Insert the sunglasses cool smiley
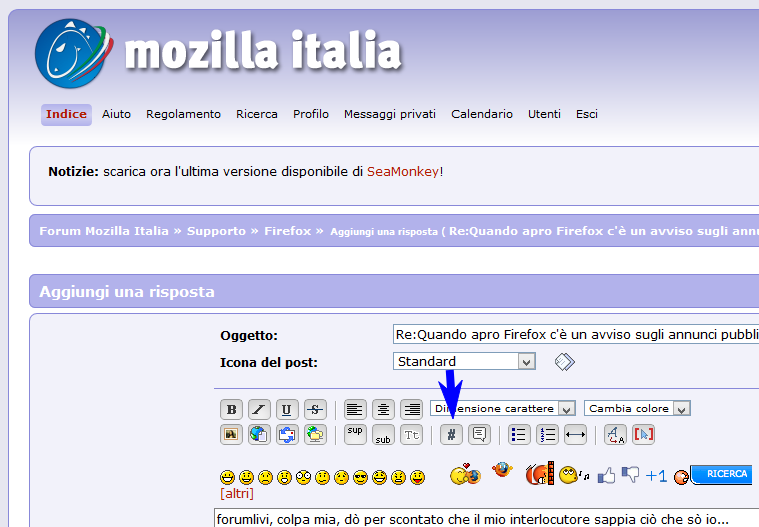This screenshot has width=759, height=527. coord(360,477)
